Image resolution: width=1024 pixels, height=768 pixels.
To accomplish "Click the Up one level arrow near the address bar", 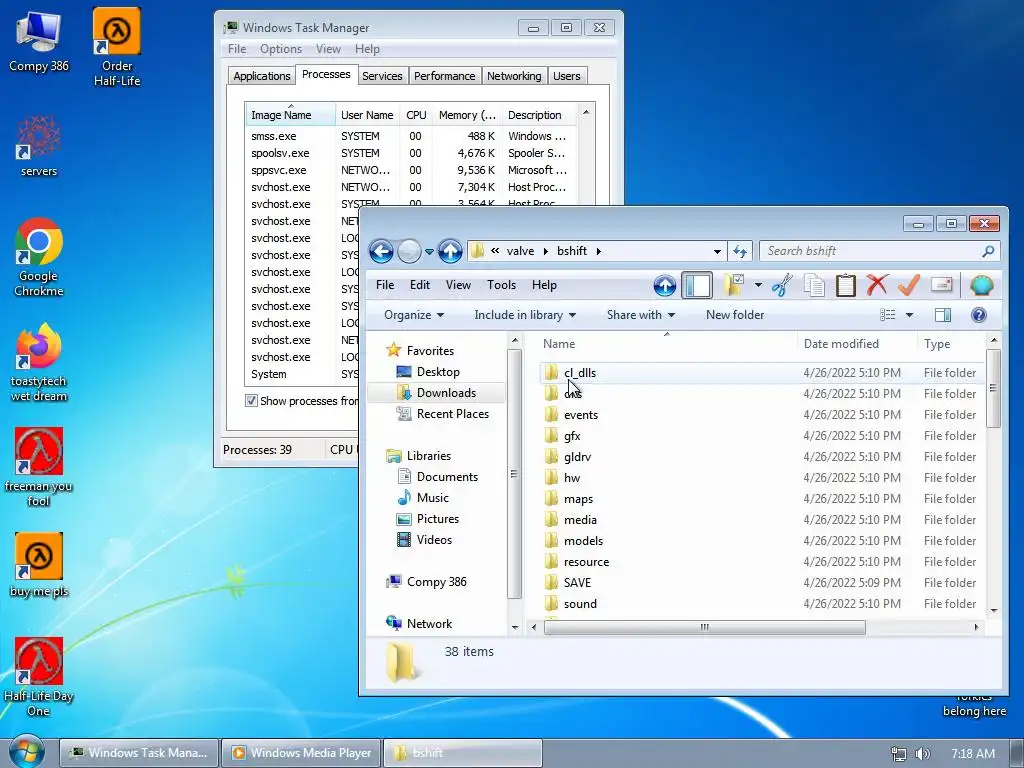I will click(x=450, y=251).
